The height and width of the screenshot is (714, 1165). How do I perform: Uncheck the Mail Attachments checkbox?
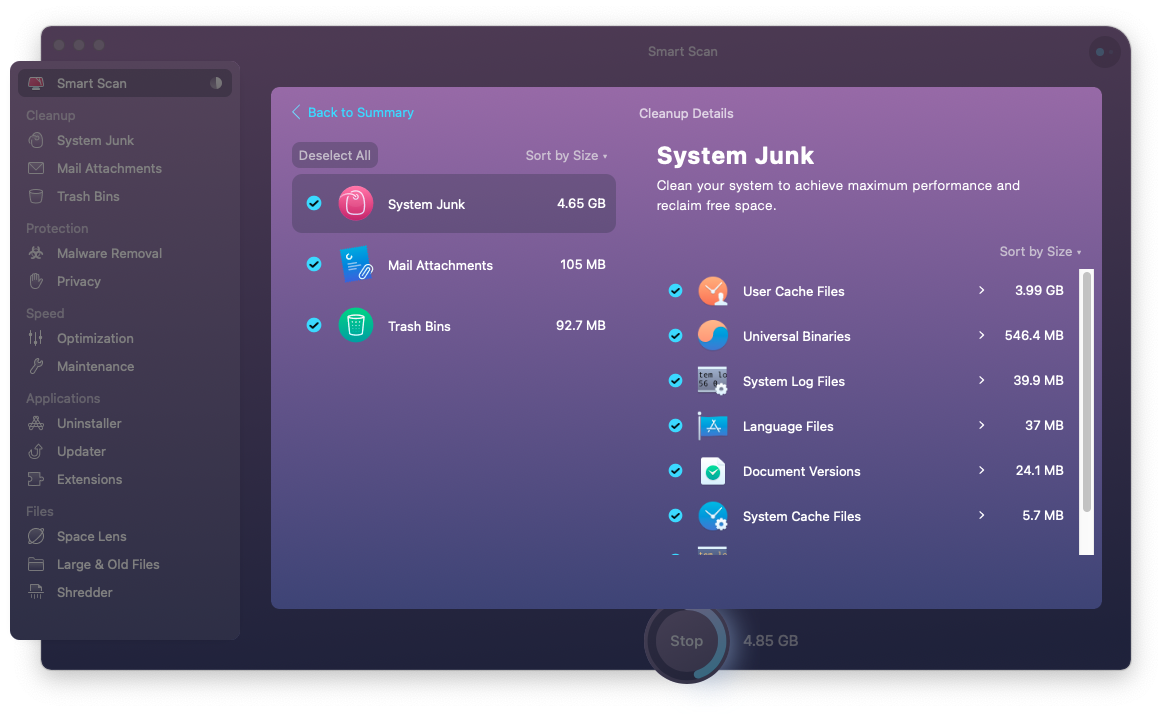click(x=314, y=264)
